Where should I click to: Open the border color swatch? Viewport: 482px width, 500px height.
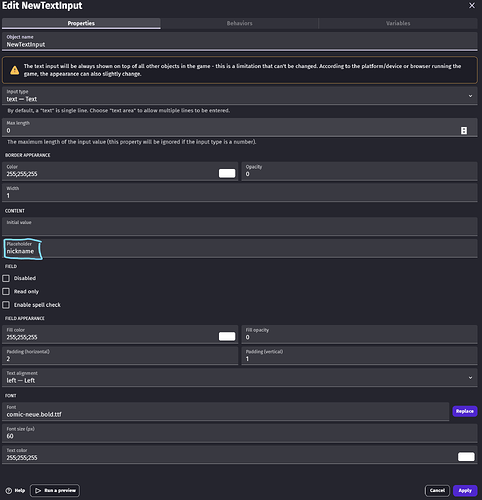pyautogui.click(x=227, y=173)
